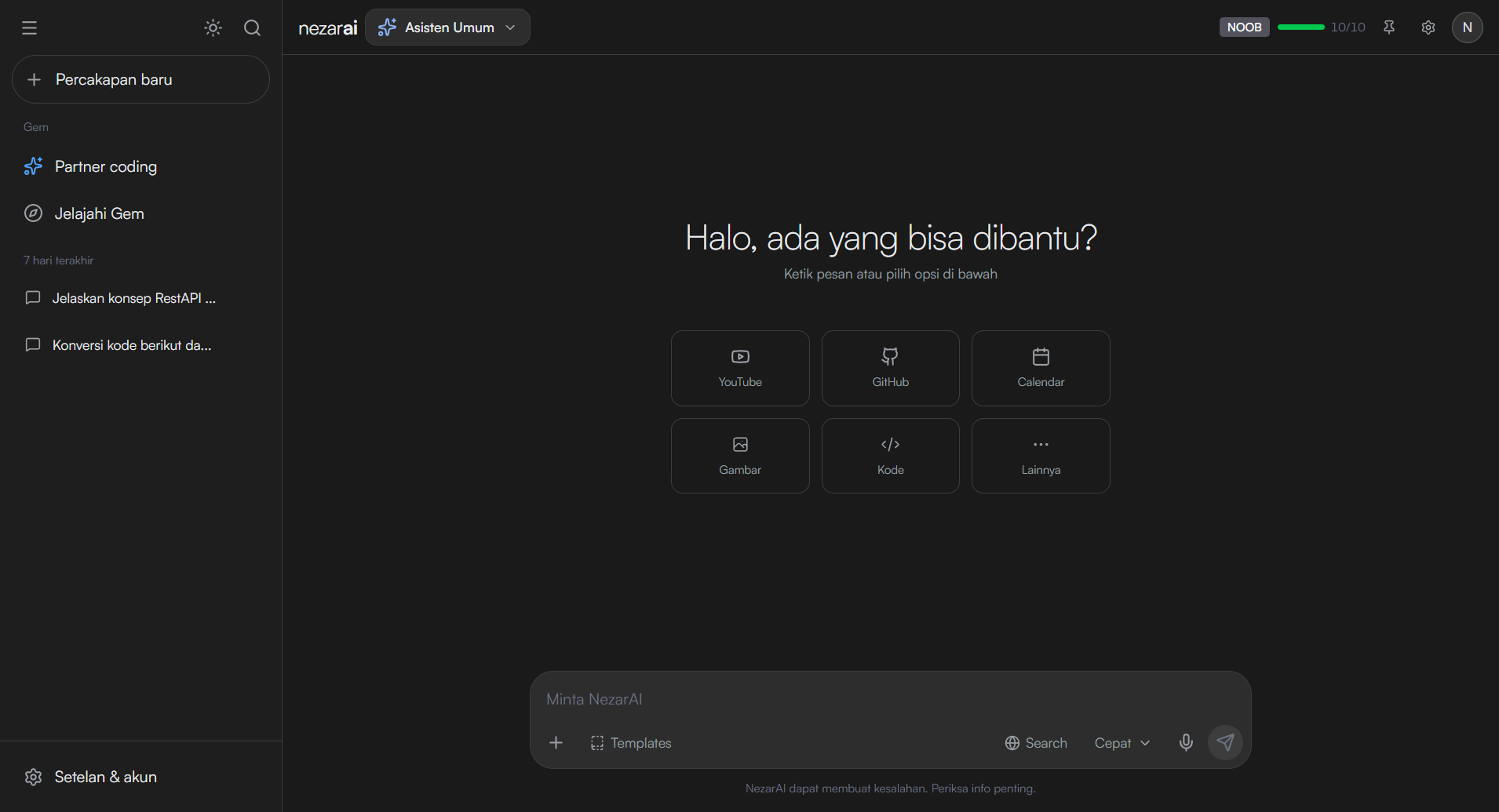Open settings gear icon in top bar

1428,27
